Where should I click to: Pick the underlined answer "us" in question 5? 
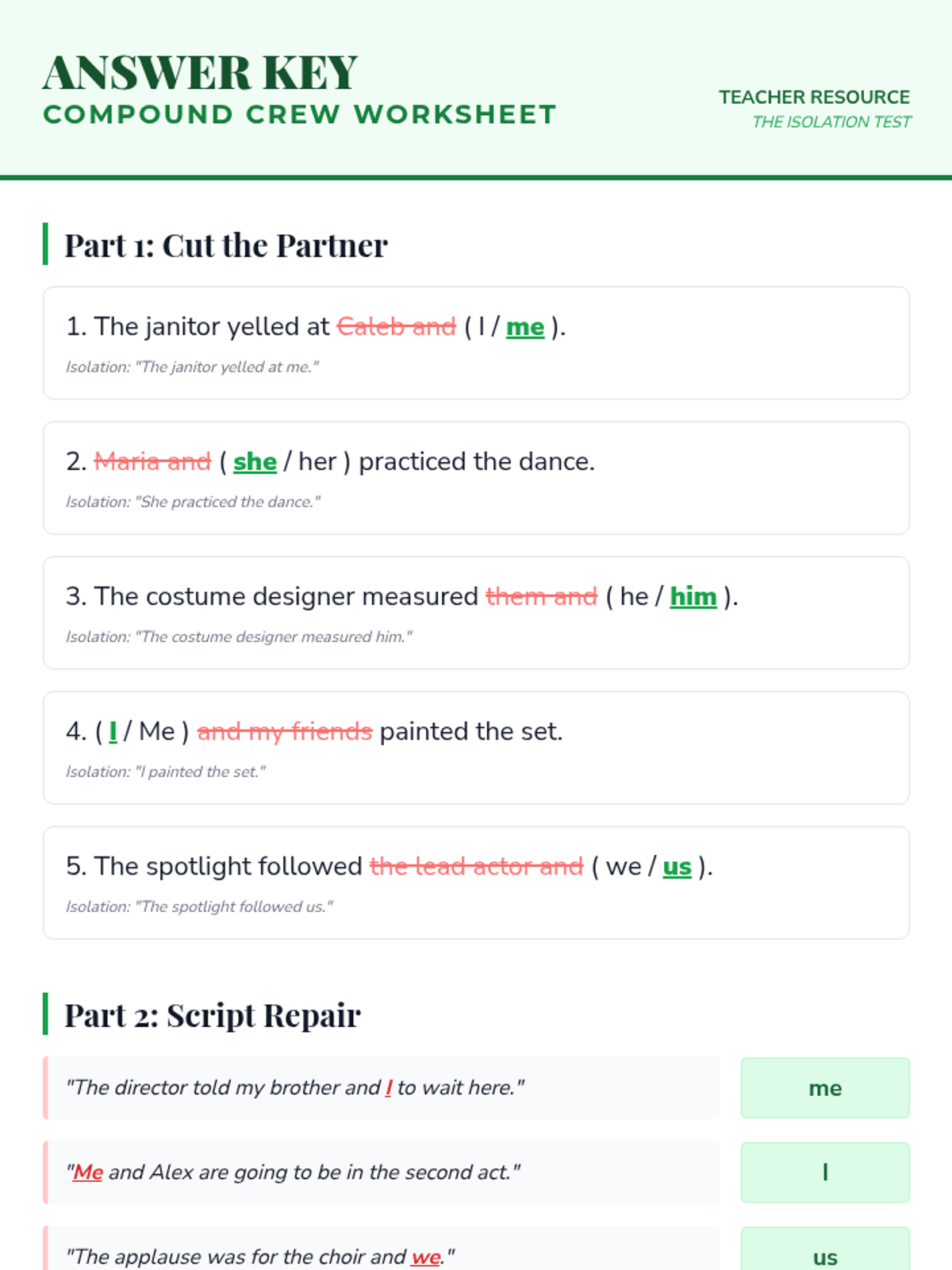coord(677,867)
